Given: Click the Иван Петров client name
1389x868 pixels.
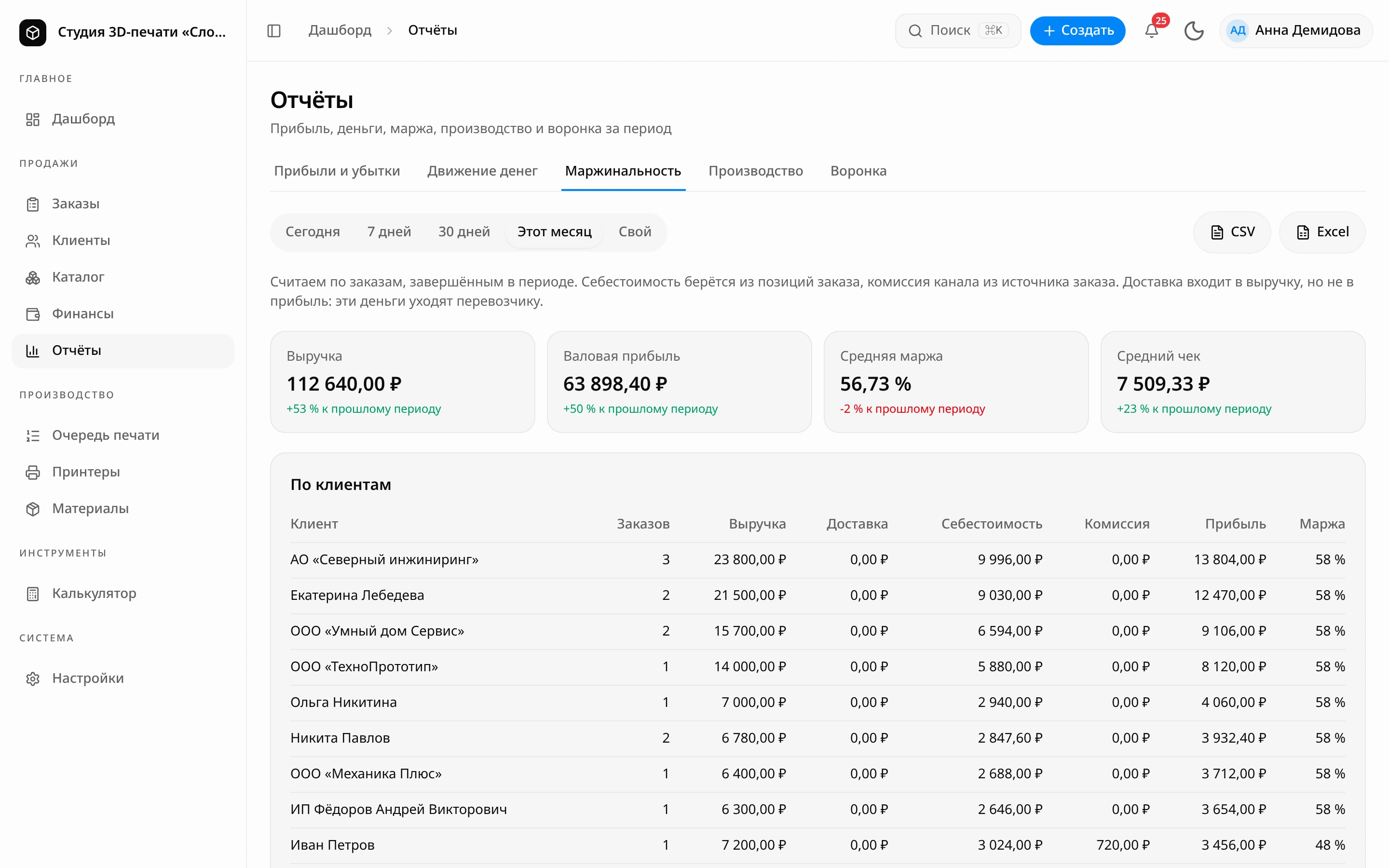Looking at the screenshot, I should click(332, 845).
